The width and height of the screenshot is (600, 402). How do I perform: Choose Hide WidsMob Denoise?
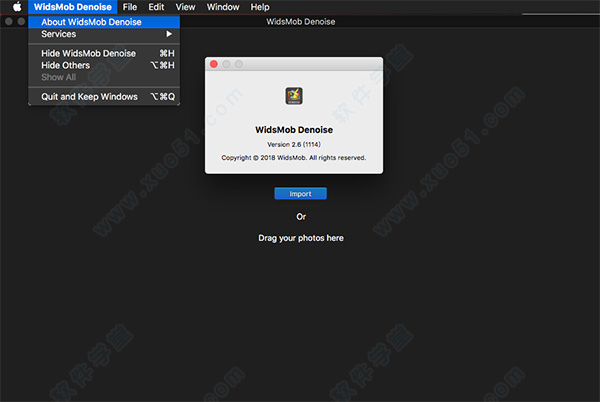coord(104,53)
